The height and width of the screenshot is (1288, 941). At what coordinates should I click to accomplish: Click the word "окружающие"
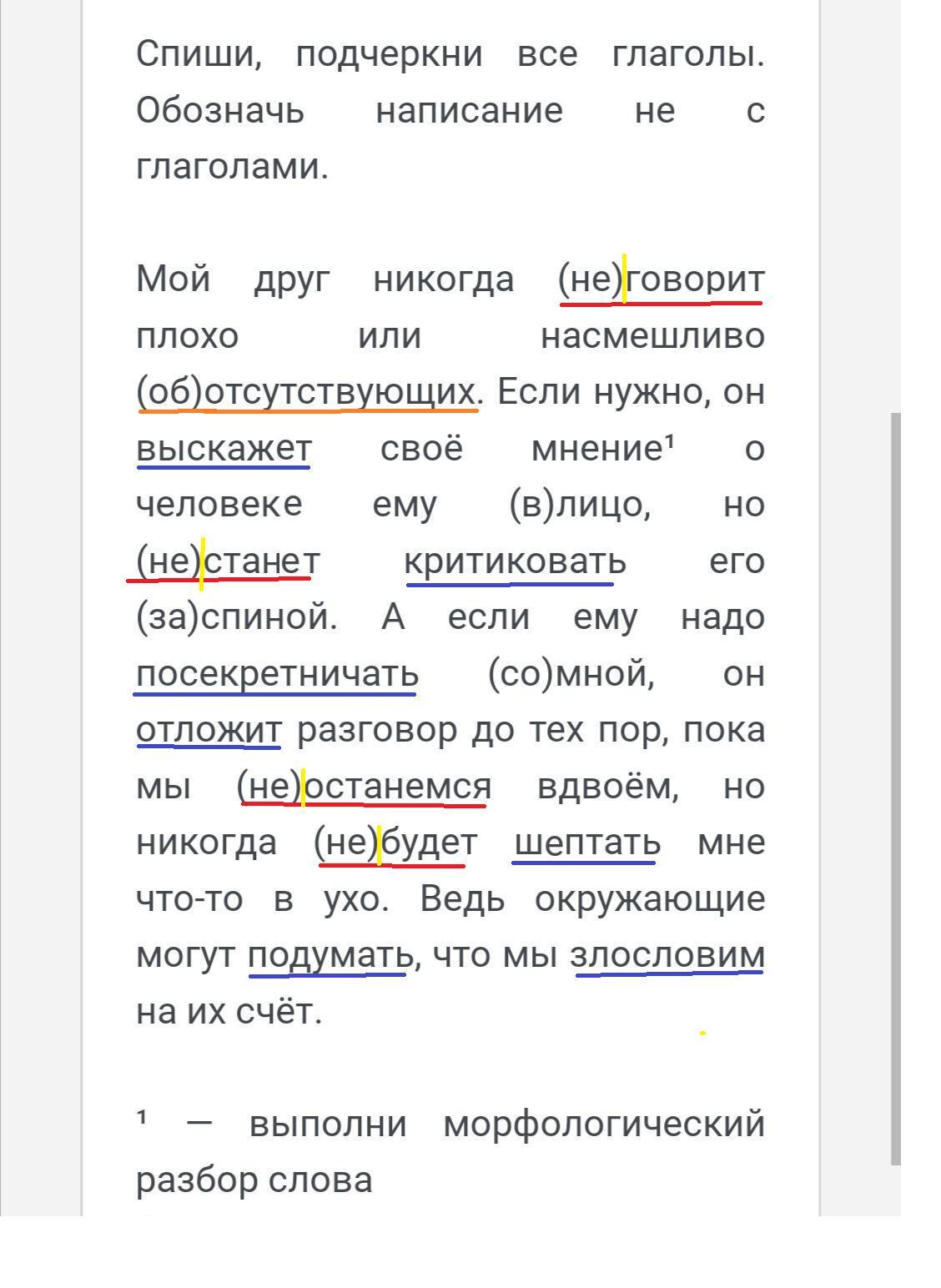click(650, 901)
